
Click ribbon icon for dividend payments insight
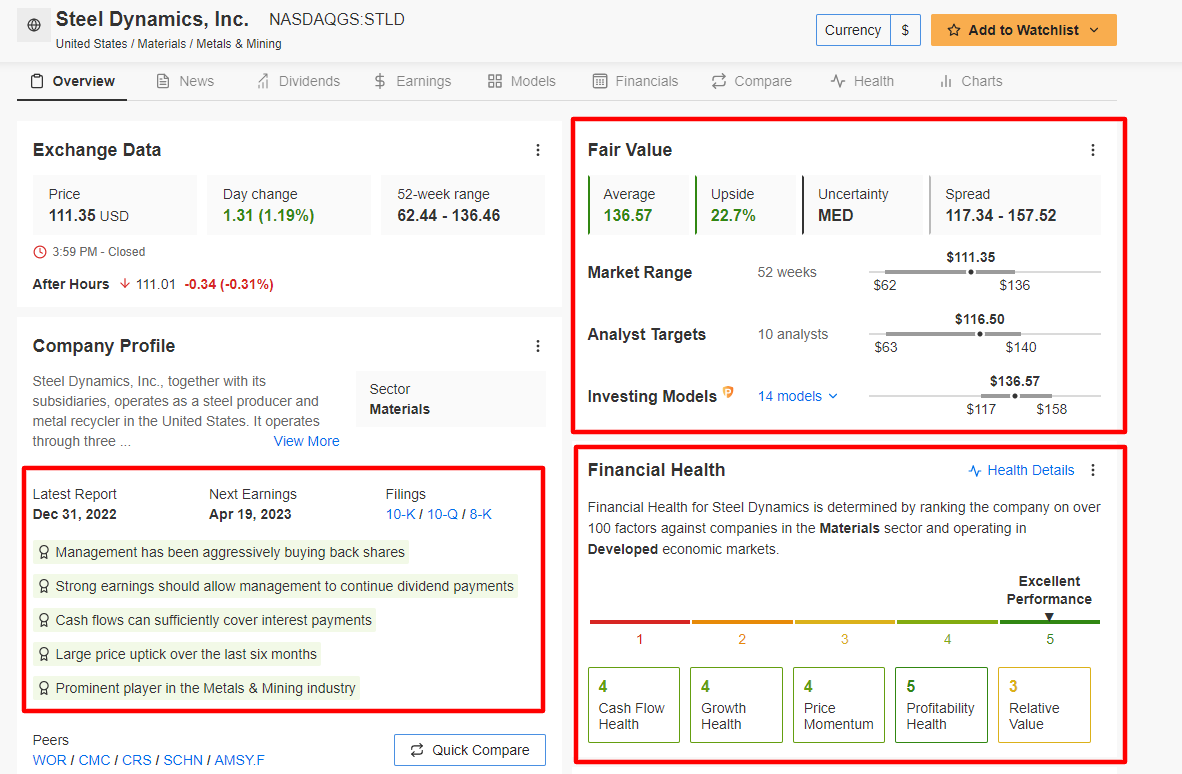pyautogui.click(x=44, y=586)
